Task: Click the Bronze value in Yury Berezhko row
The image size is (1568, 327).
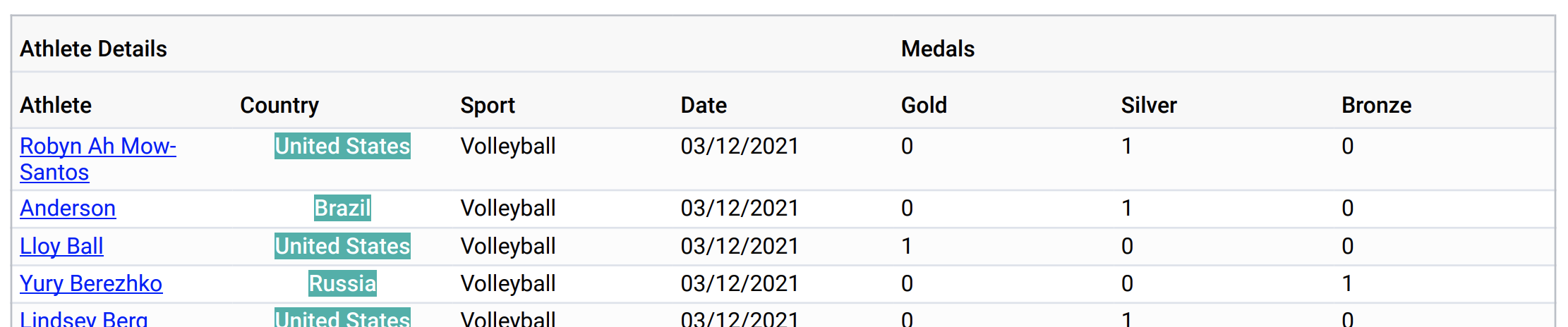Action: click(x=1347, y=283)
